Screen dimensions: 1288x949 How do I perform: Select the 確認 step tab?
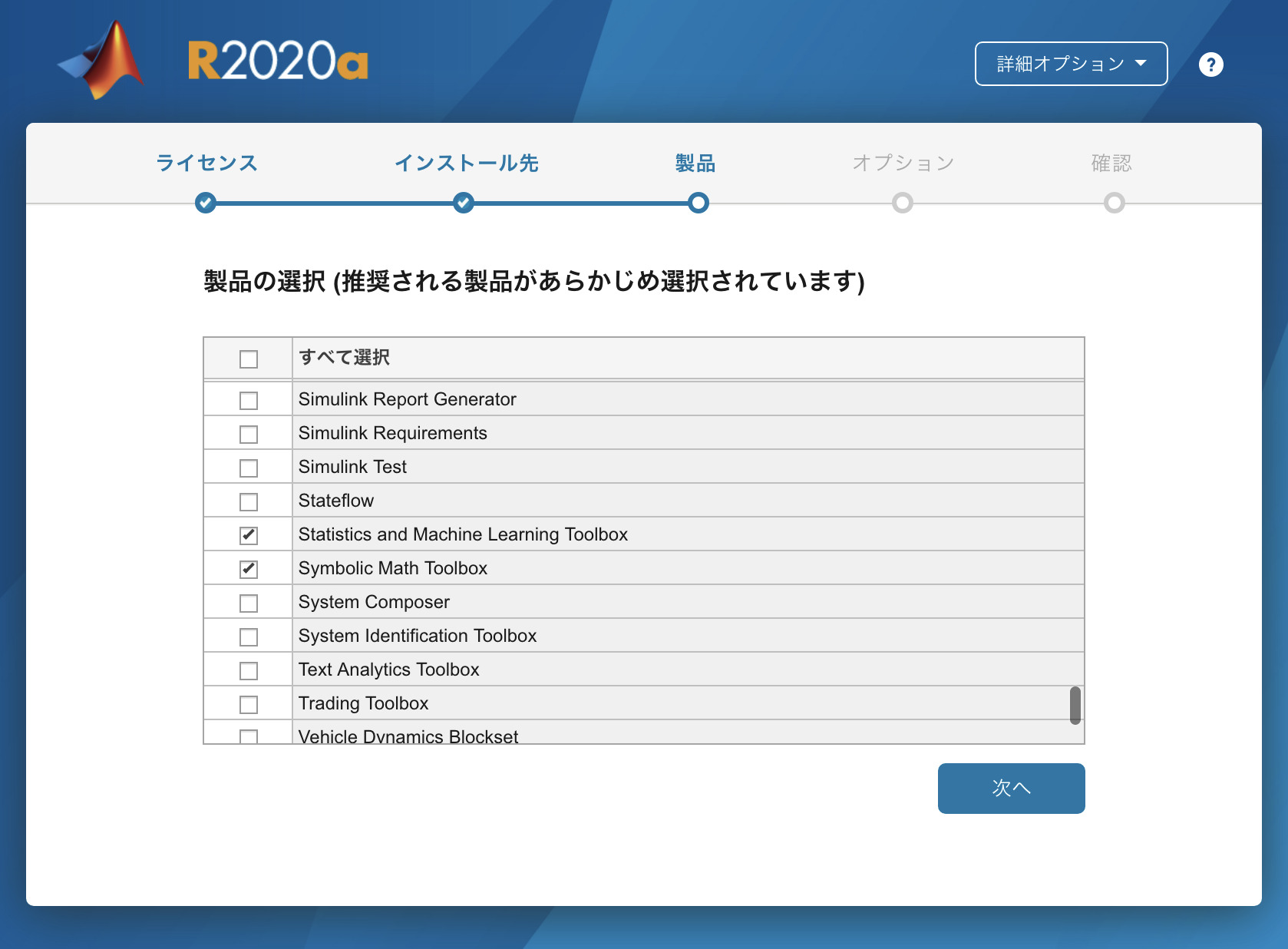[x=1111, y=163]
